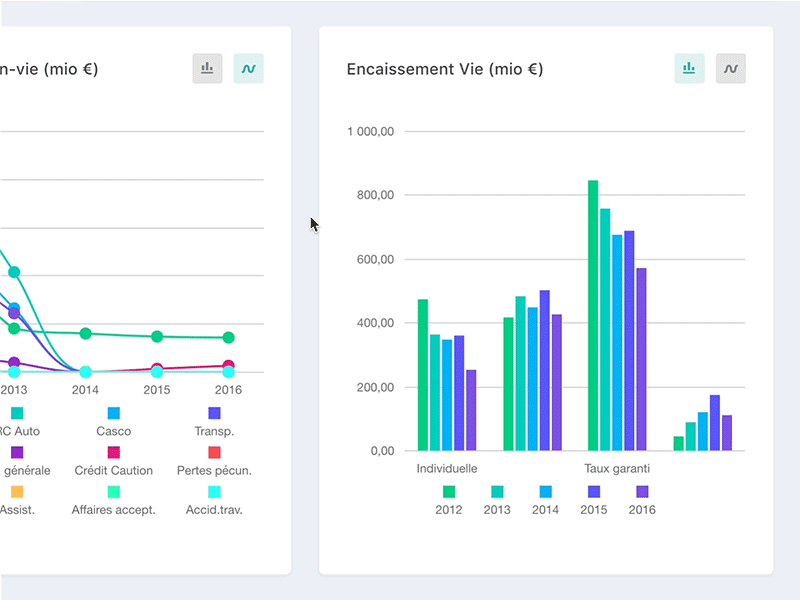Select the line chart icon on Non-vie card
This screenshot has height=600, width=800.
pyautogui.click(x=248, y=68)
